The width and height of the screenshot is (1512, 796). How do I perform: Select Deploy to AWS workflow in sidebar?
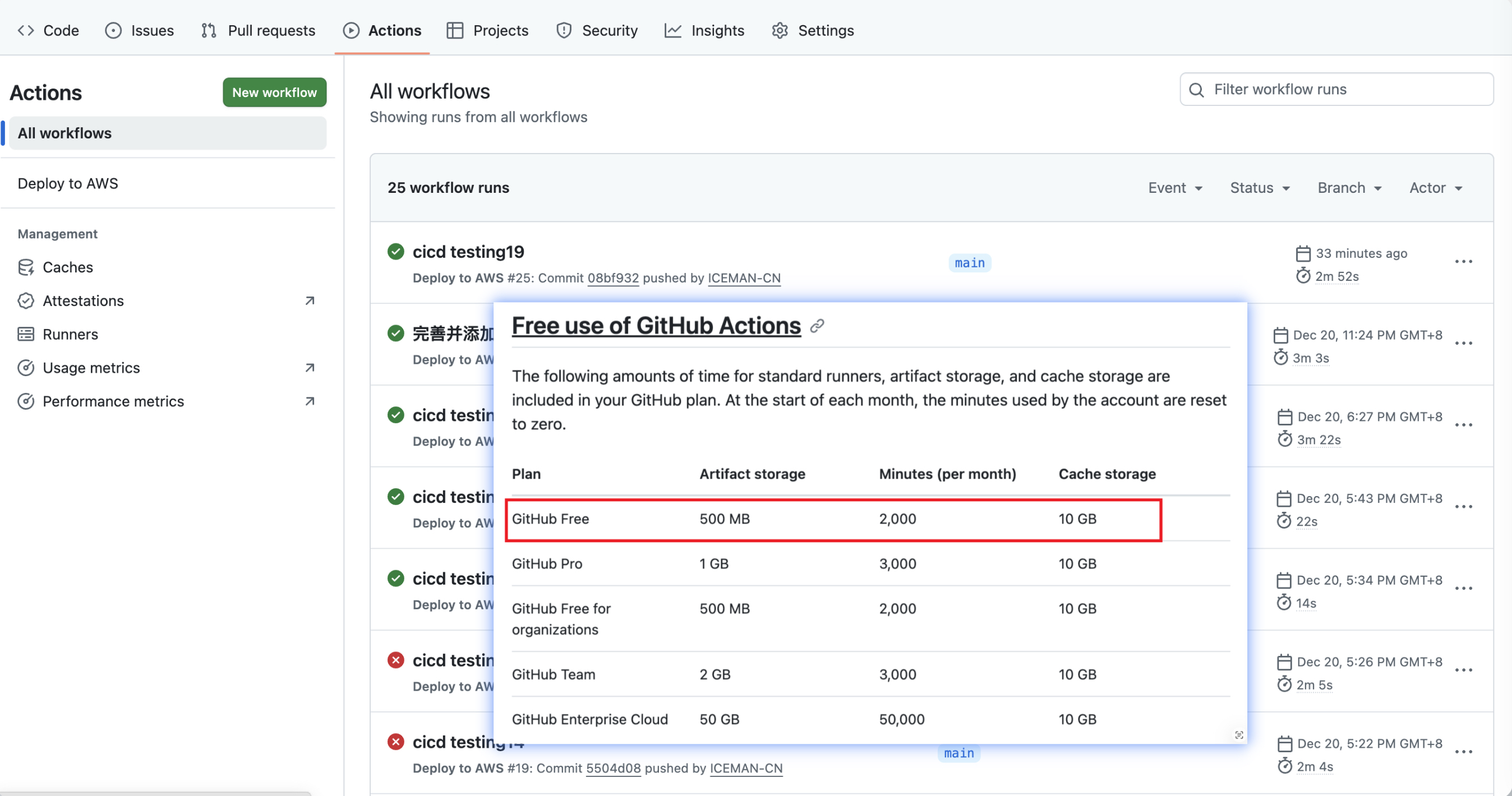click(68, 183)
